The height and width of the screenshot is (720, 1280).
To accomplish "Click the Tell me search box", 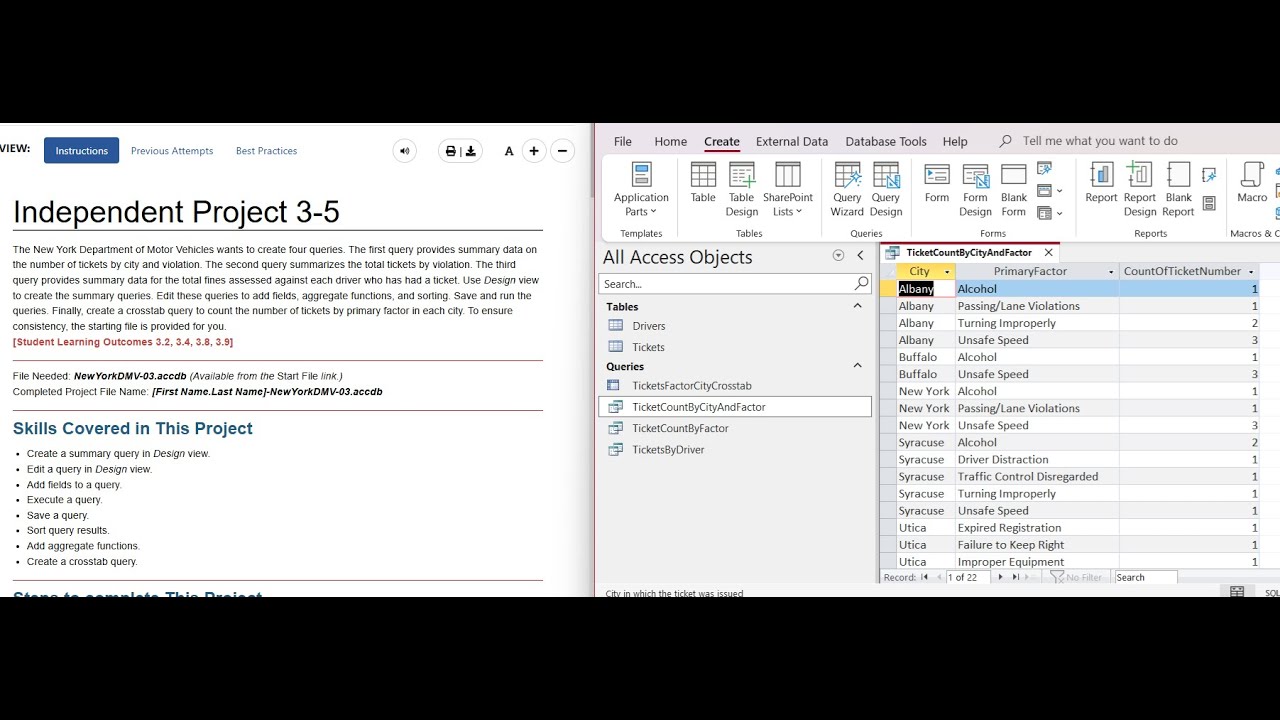I will pyautogui.click(x=1100, y=142).
